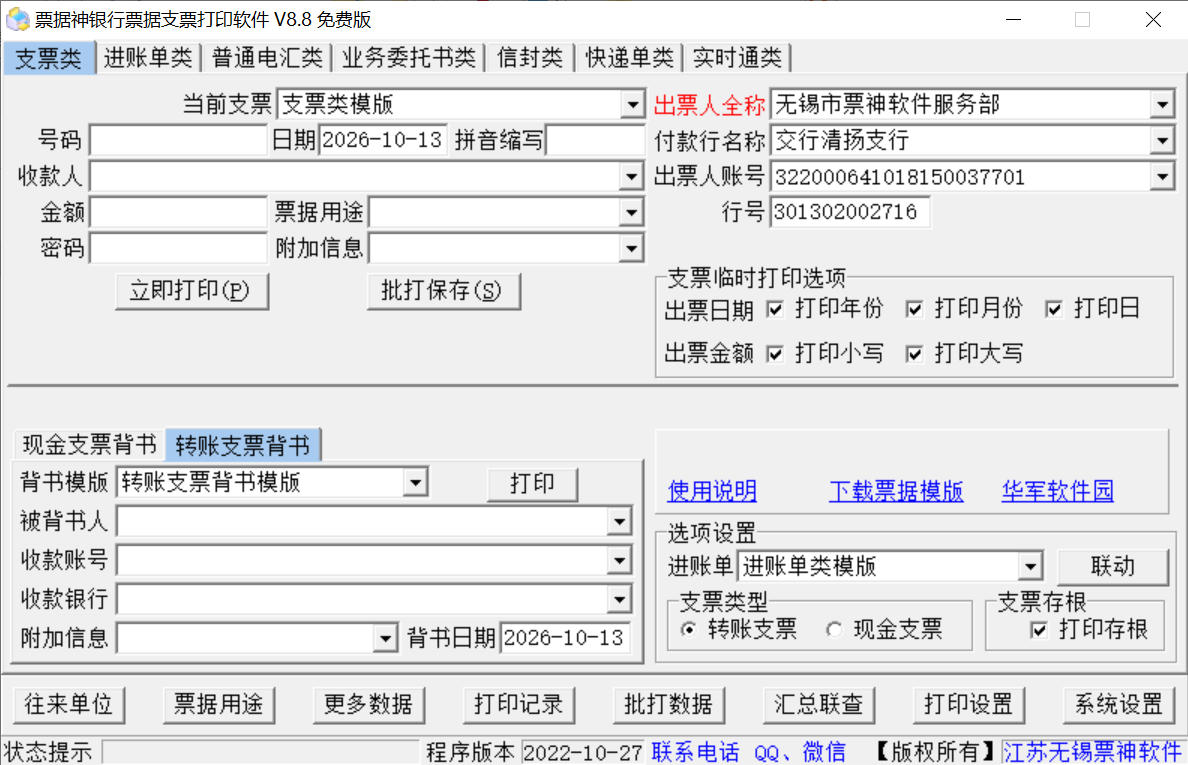The width and height of the screenshot is (1188, 765).
Task: Expand the 收款账号 dropdown
Action: [x=619, y=561]
